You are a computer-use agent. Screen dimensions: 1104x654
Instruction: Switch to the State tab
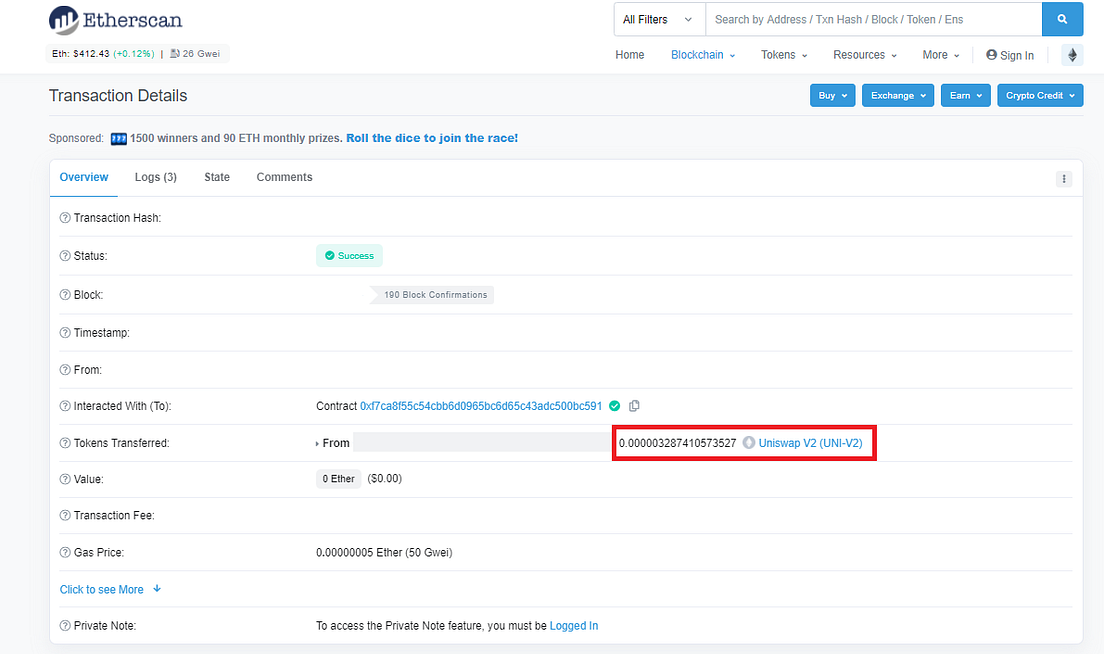[x=216, y=177]
